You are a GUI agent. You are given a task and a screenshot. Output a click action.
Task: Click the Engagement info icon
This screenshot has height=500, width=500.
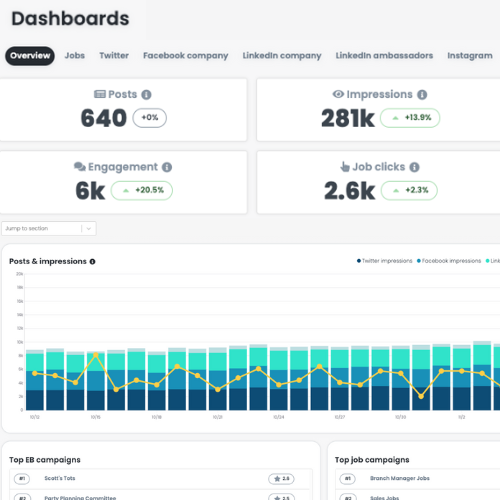tap(167, 167)
